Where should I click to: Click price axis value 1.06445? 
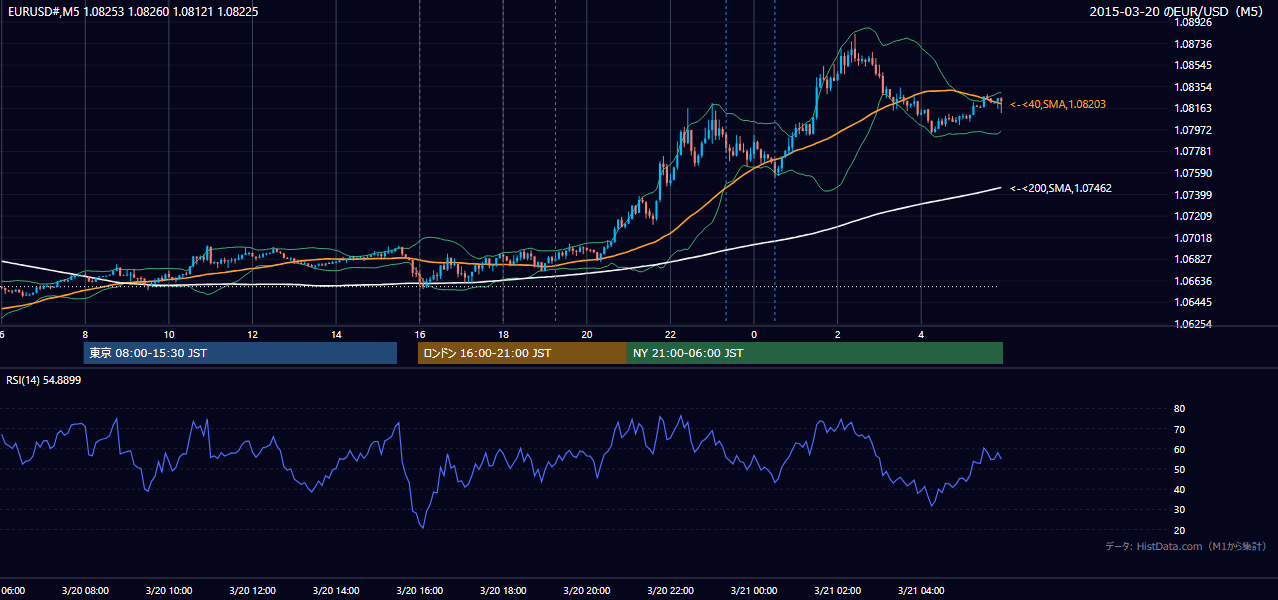coord(1192,302)
